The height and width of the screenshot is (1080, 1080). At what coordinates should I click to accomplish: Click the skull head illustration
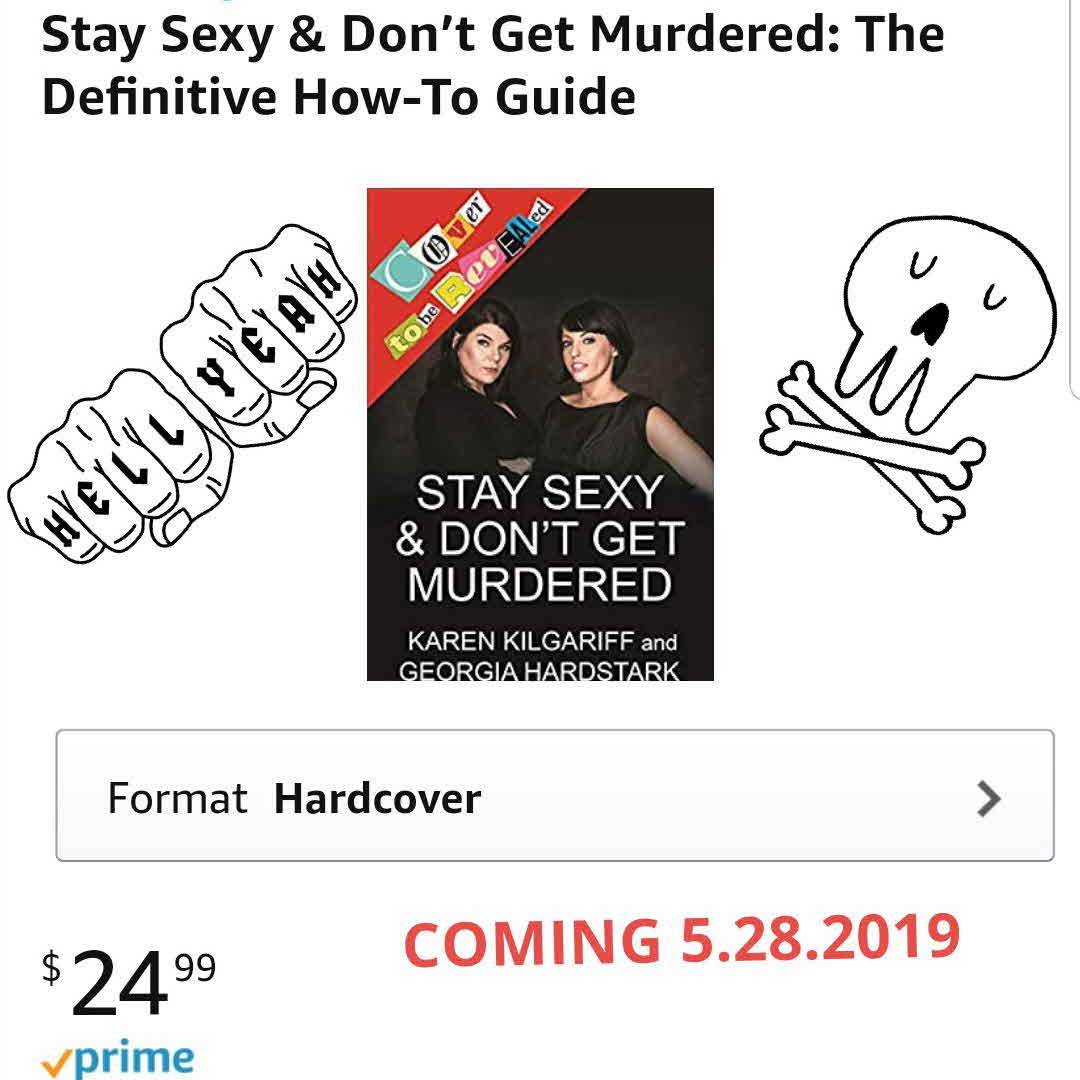947,310
